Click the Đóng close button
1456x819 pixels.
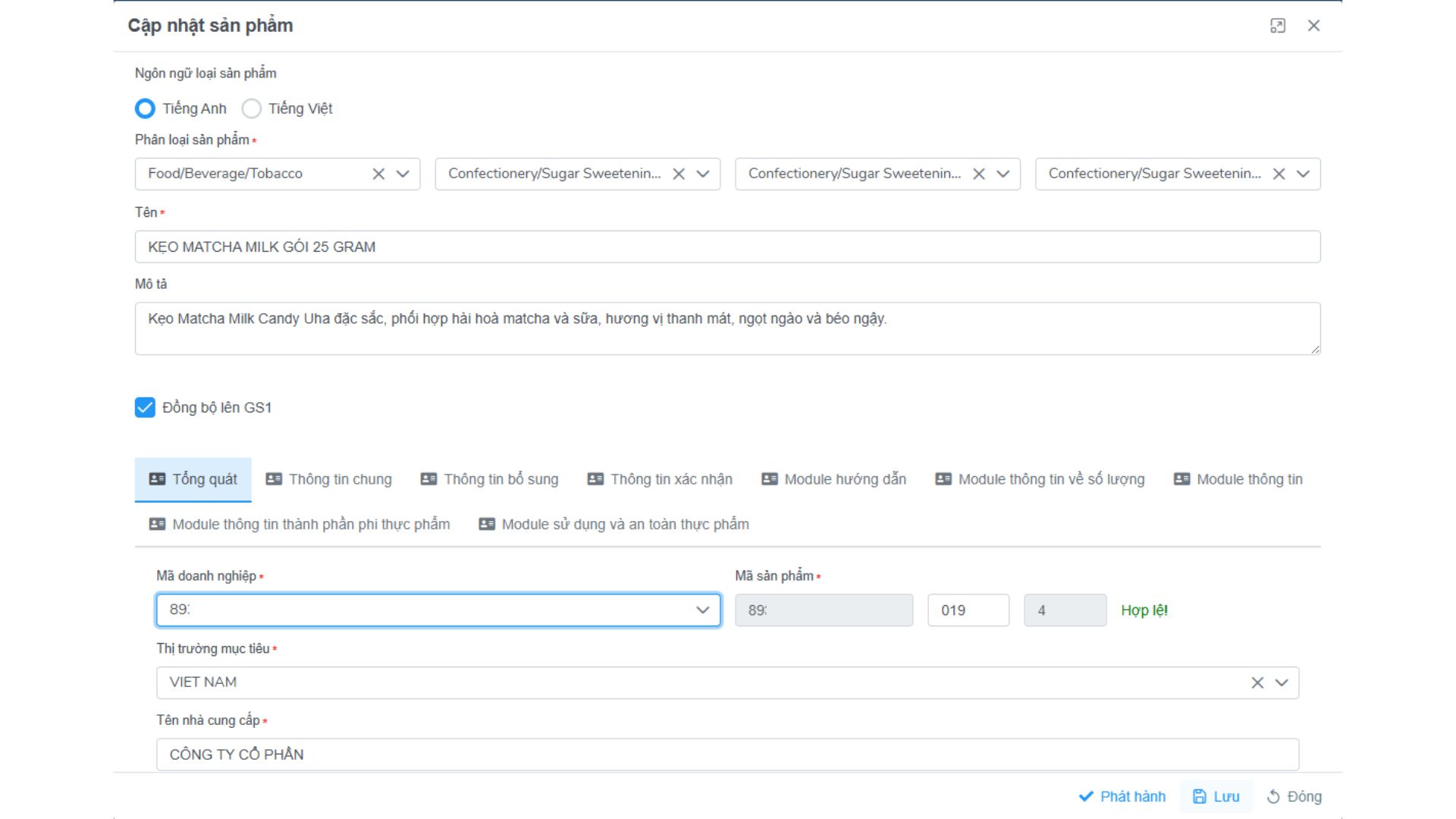click(x=1294, y=796)
